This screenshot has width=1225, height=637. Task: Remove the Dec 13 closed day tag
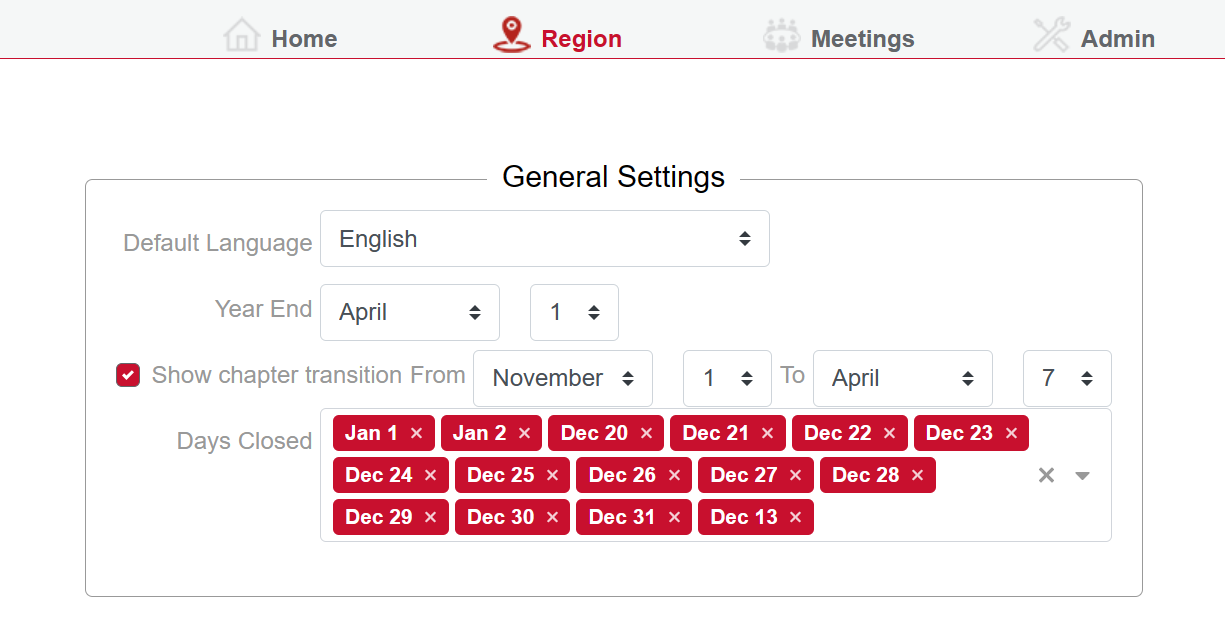[795, 517]
